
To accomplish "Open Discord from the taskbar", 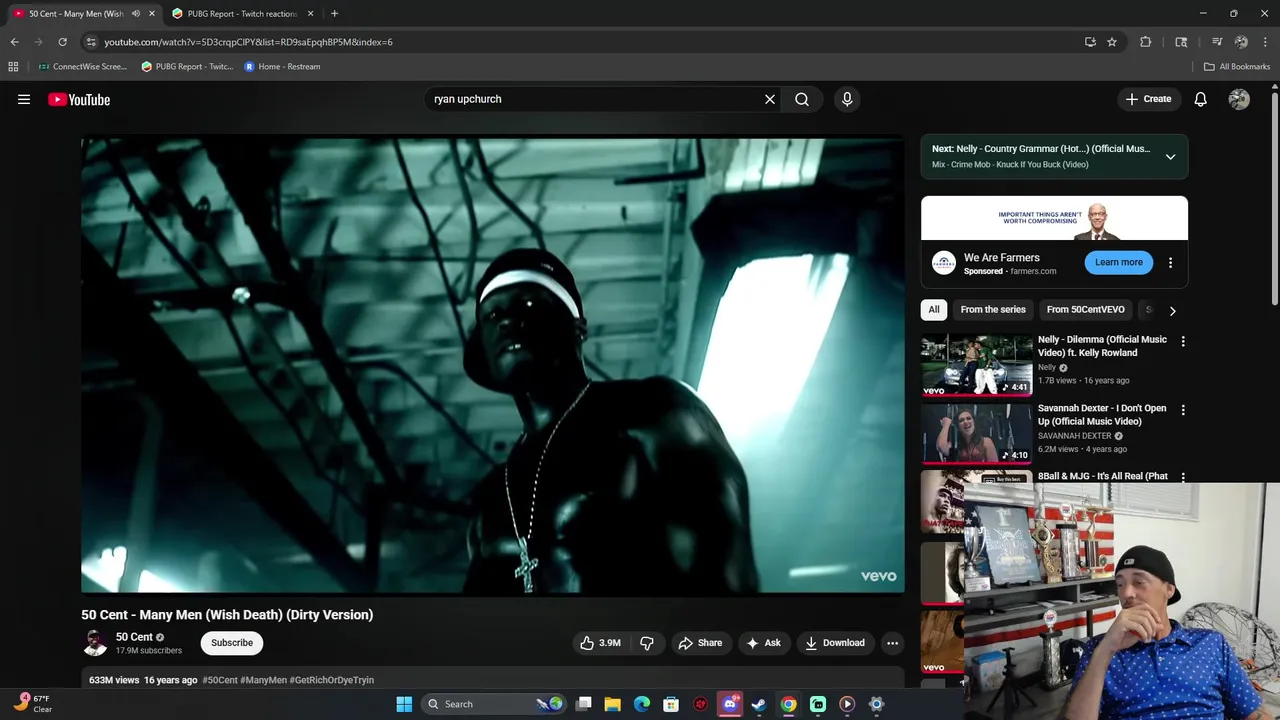I will click(730, 704).
